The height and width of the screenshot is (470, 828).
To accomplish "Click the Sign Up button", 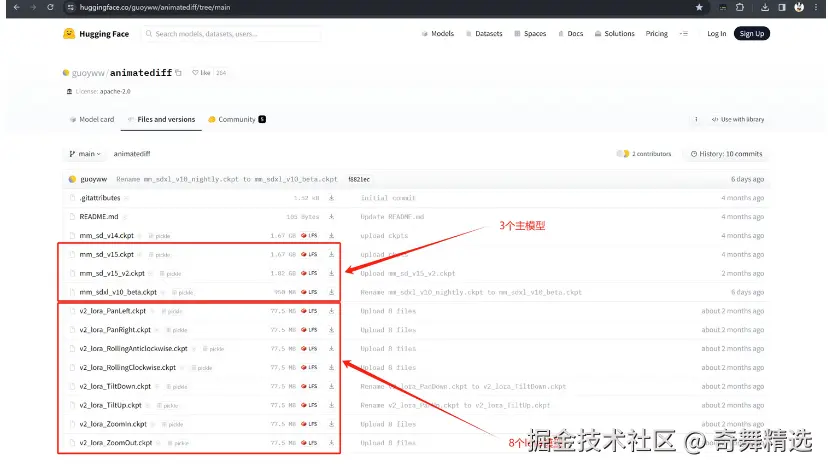I will 752,34.
